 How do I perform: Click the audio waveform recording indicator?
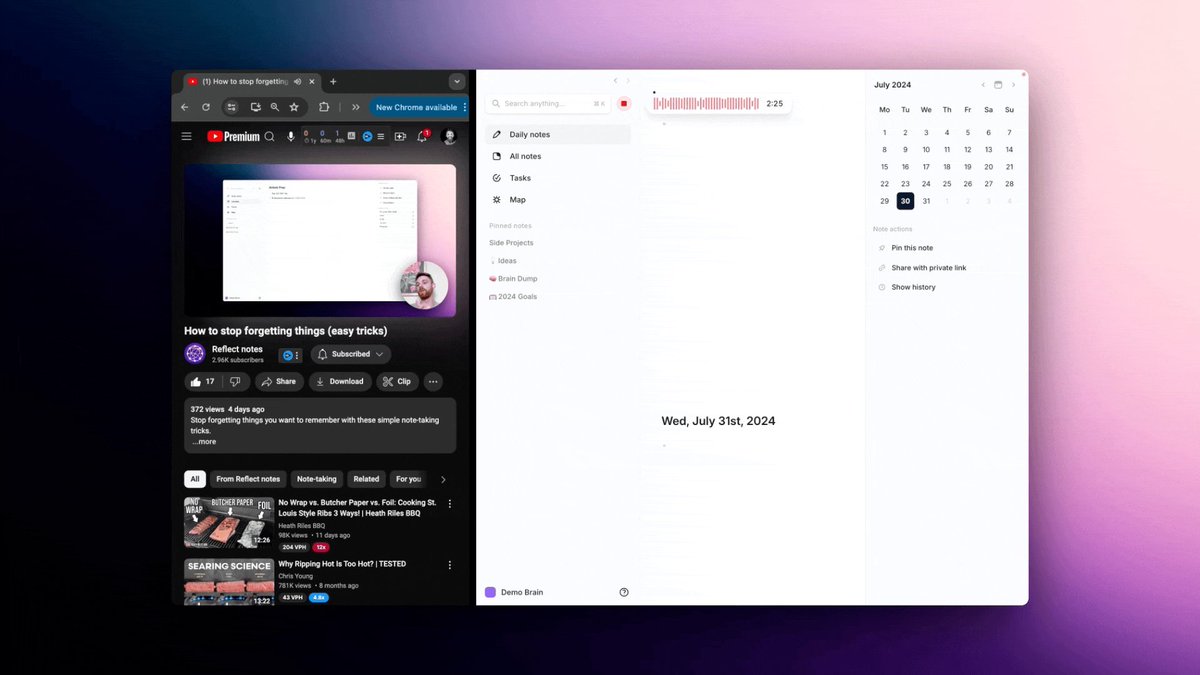[706, 103]
